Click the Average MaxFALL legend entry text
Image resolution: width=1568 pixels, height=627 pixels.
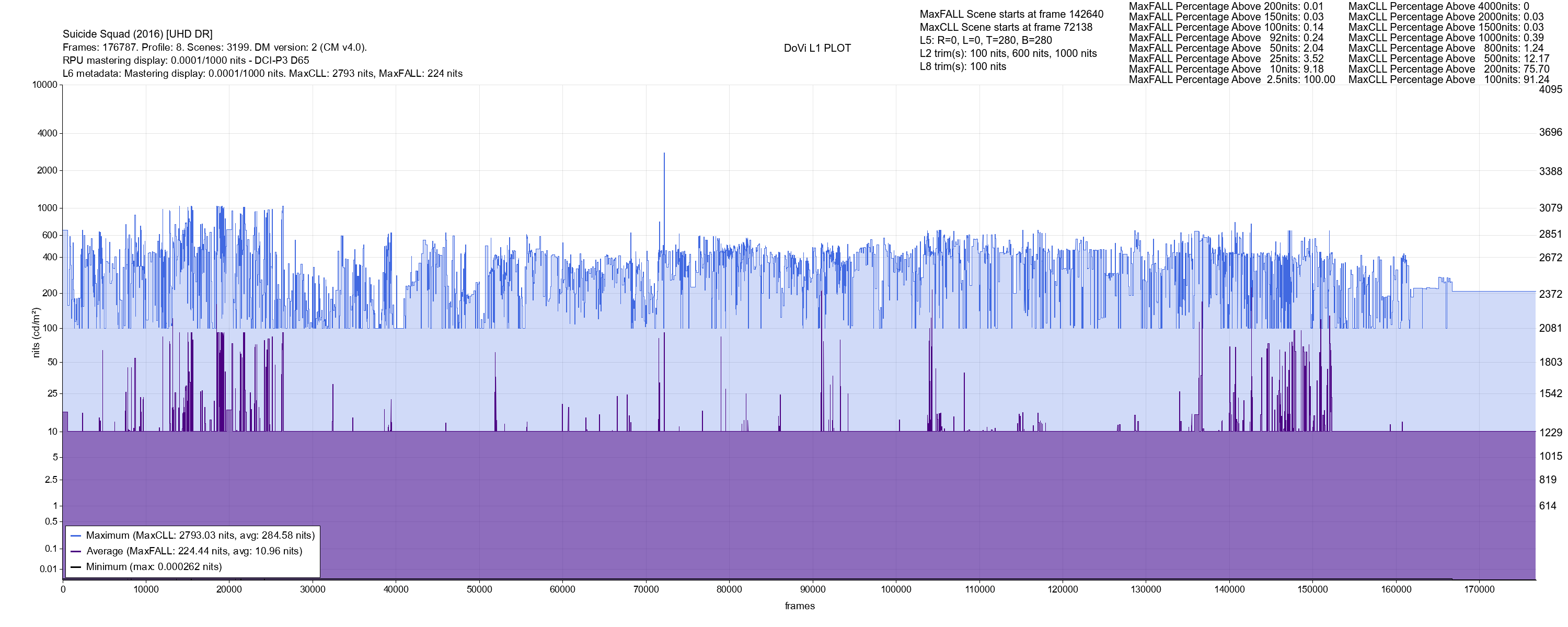[x=194, y=552]
